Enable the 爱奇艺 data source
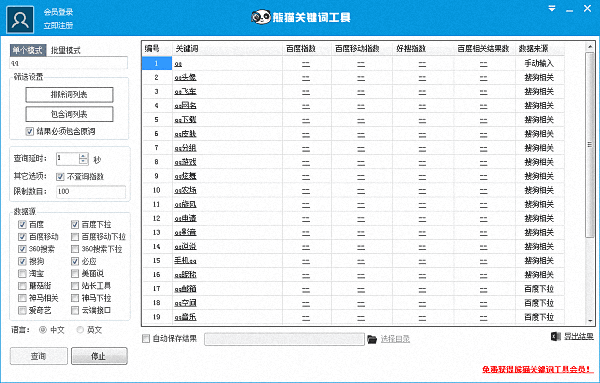600x383 pixels. pyautogui.click(x=22, y=310)
